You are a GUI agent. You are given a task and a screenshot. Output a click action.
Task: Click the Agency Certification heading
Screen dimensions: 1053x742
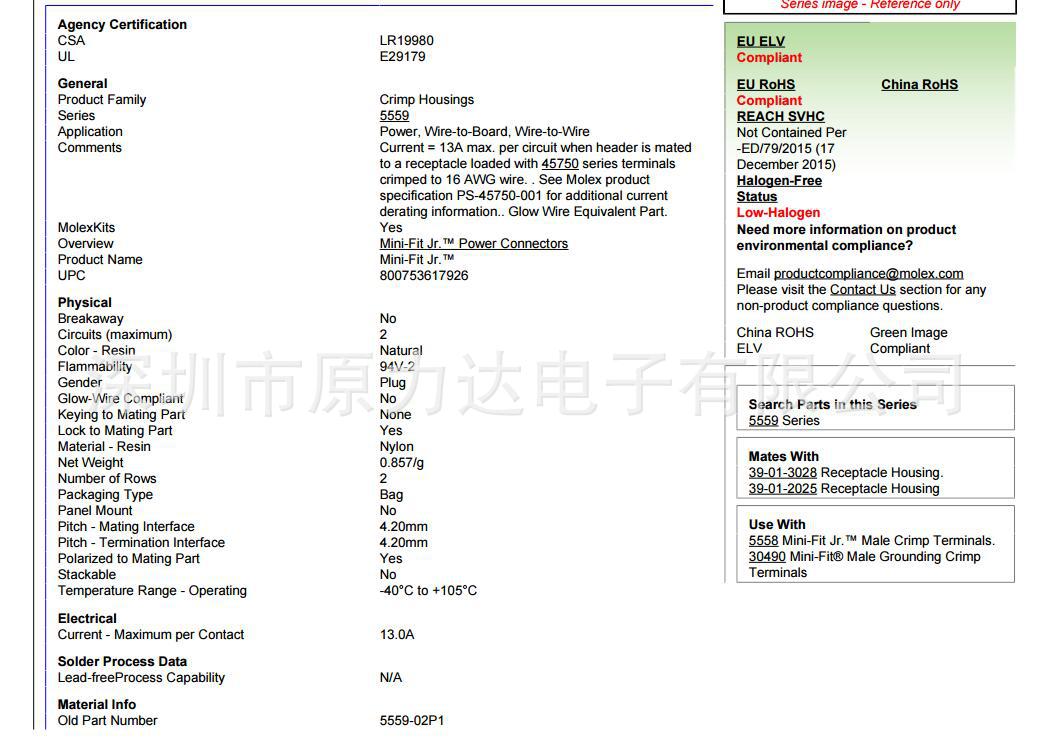[122, 25]
